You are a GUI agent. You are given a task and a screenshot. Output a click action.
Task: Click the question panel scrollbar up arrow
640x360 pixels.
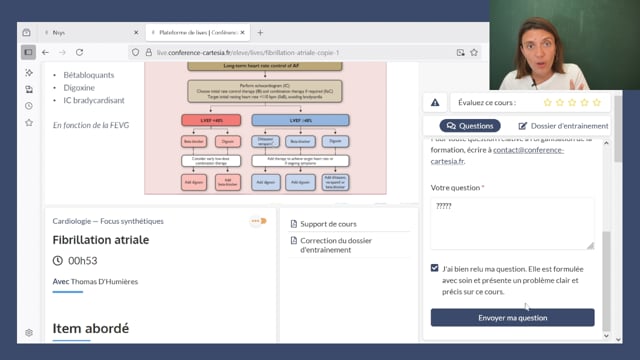(x=606, y=143)
